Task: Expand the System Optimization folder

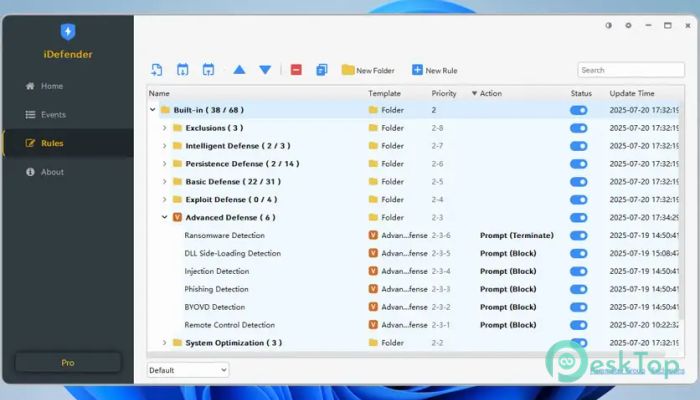Action: tap(164, 343)
